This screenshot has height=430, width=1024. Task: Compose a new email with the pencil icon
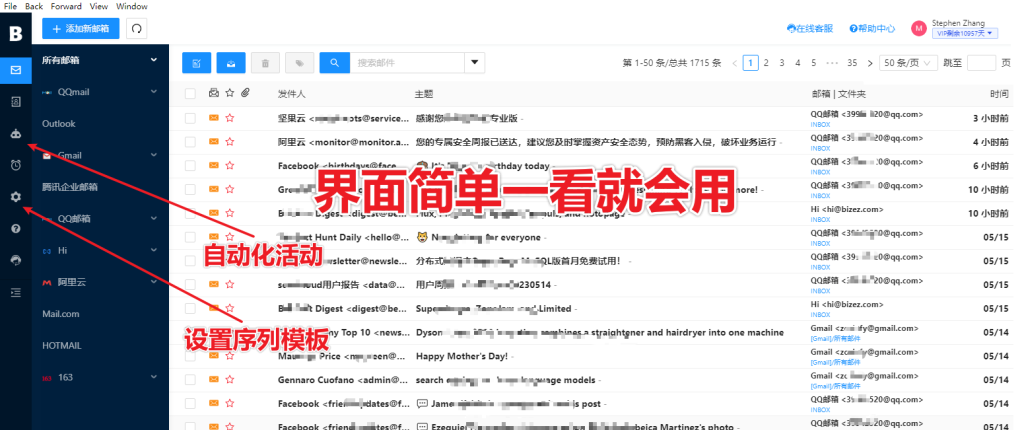point(197,63)
